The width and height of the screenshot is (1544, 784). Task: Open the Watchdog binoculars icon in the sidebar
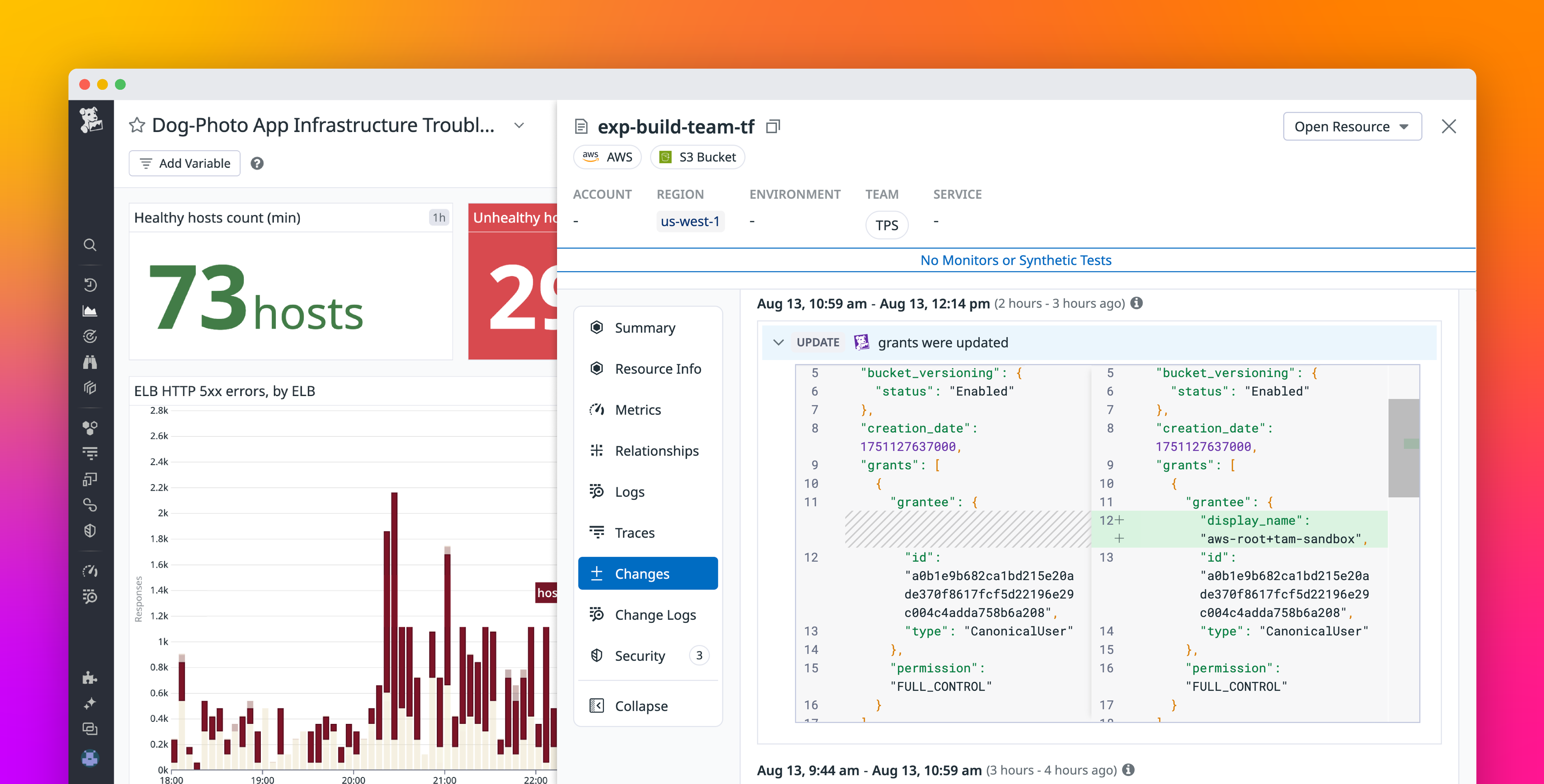(x=90, y=362)
